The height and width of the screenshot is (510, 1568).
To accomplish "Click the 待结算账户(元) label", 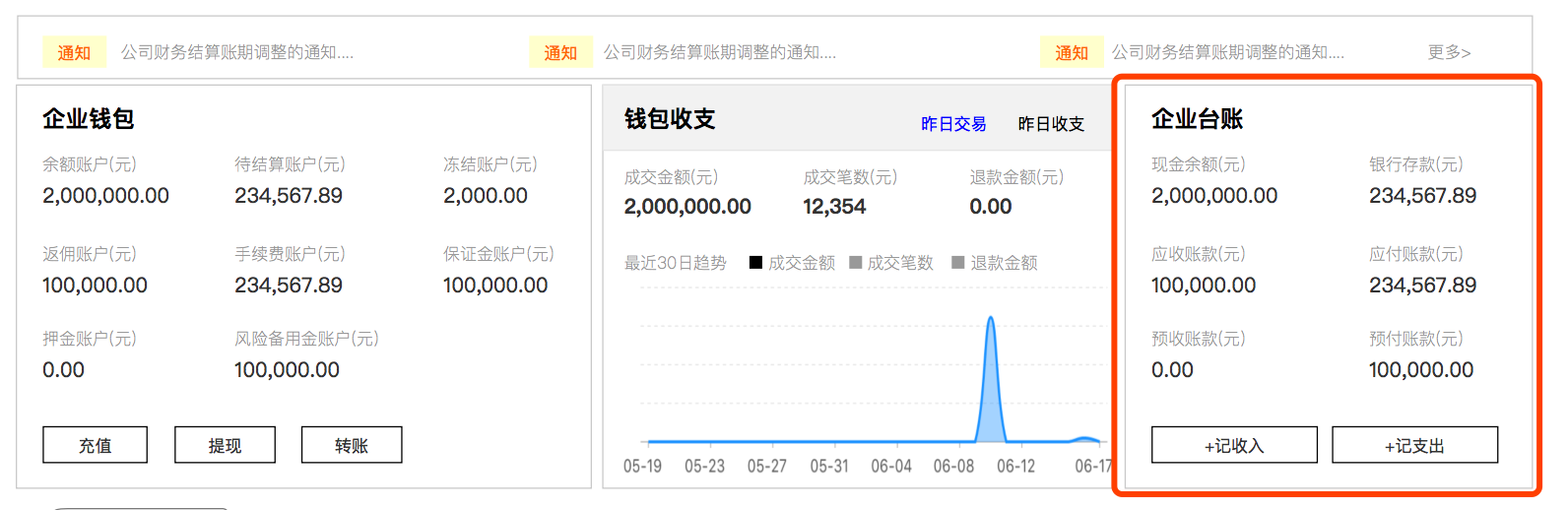I will click(290, 164).
